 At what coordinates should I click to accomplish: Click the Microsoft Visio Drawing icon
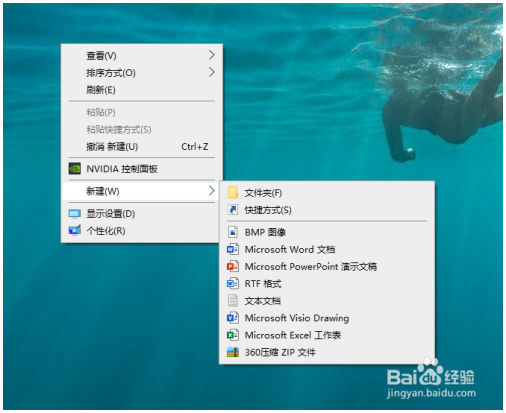pos(233,318)
